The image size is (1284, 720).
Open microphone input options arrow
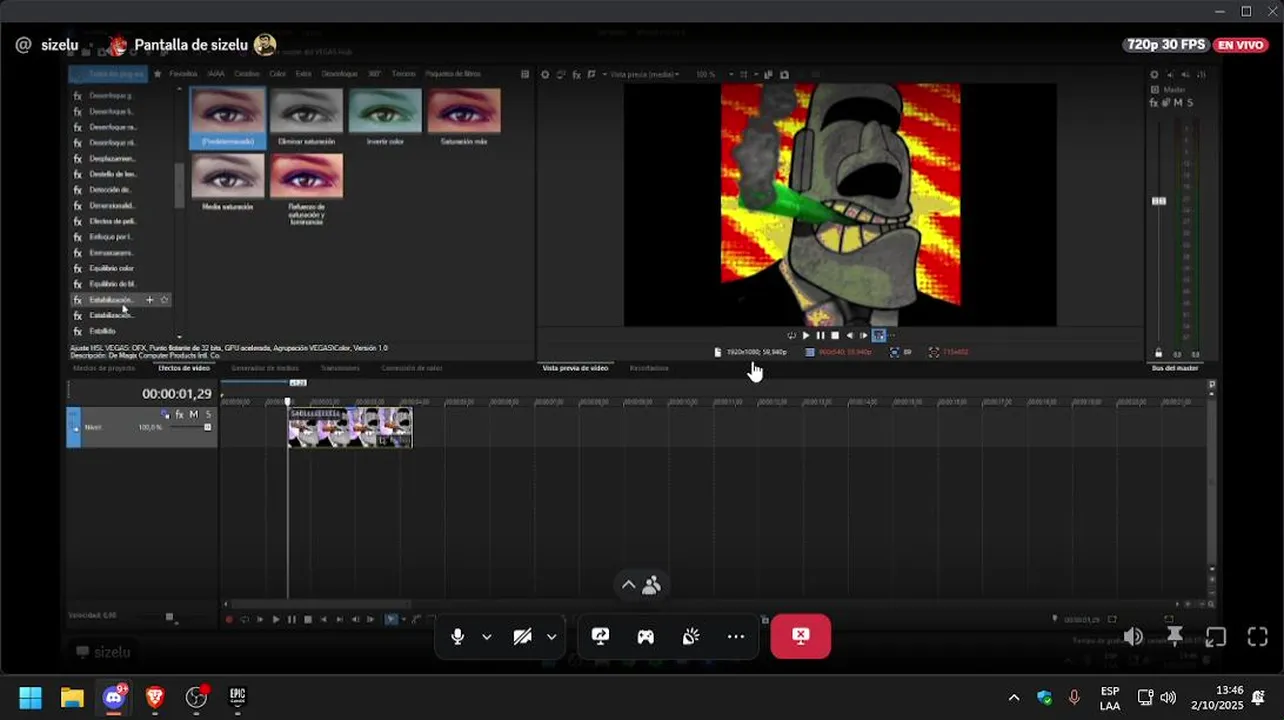coord(487,637)
